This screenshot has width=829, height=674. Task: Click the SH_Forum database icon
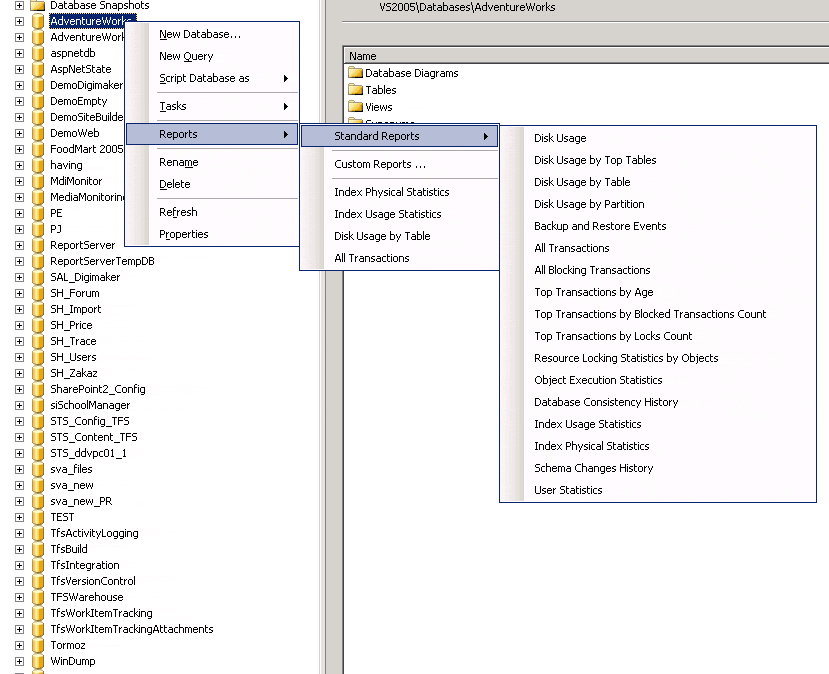click(38, 293)
